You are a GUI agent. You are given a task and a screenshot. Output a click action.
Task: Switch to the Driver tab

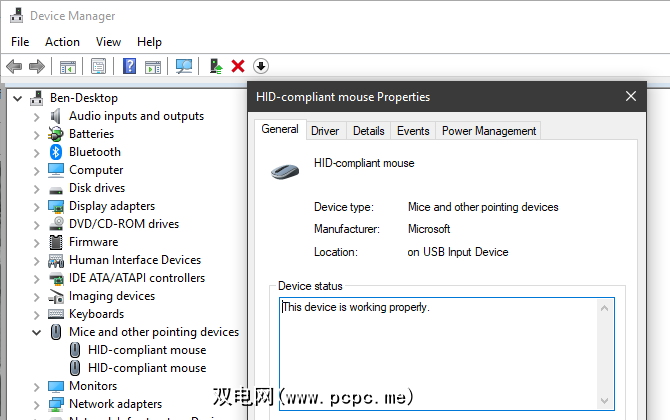[325, 131]
